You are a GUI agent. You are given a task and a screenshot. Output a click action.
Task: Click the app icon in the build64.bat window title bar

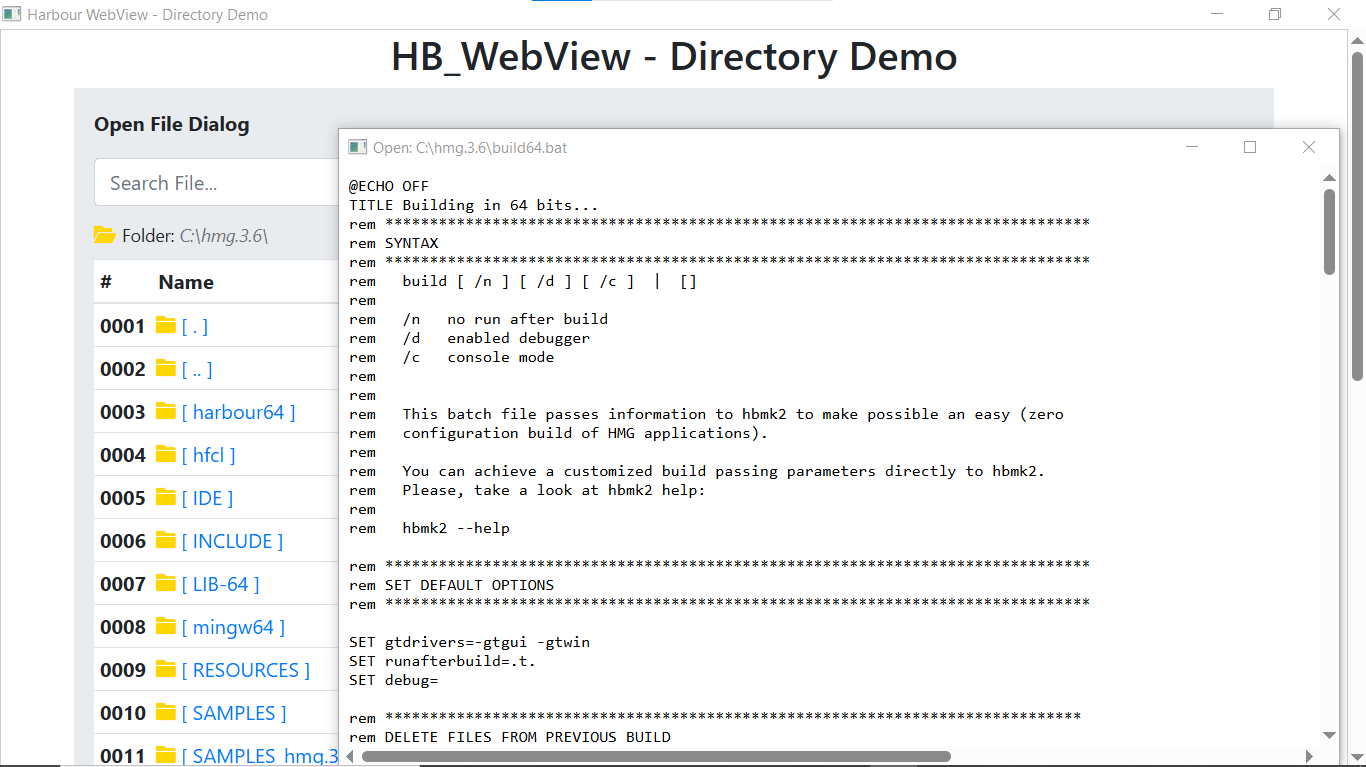point(357,146)
